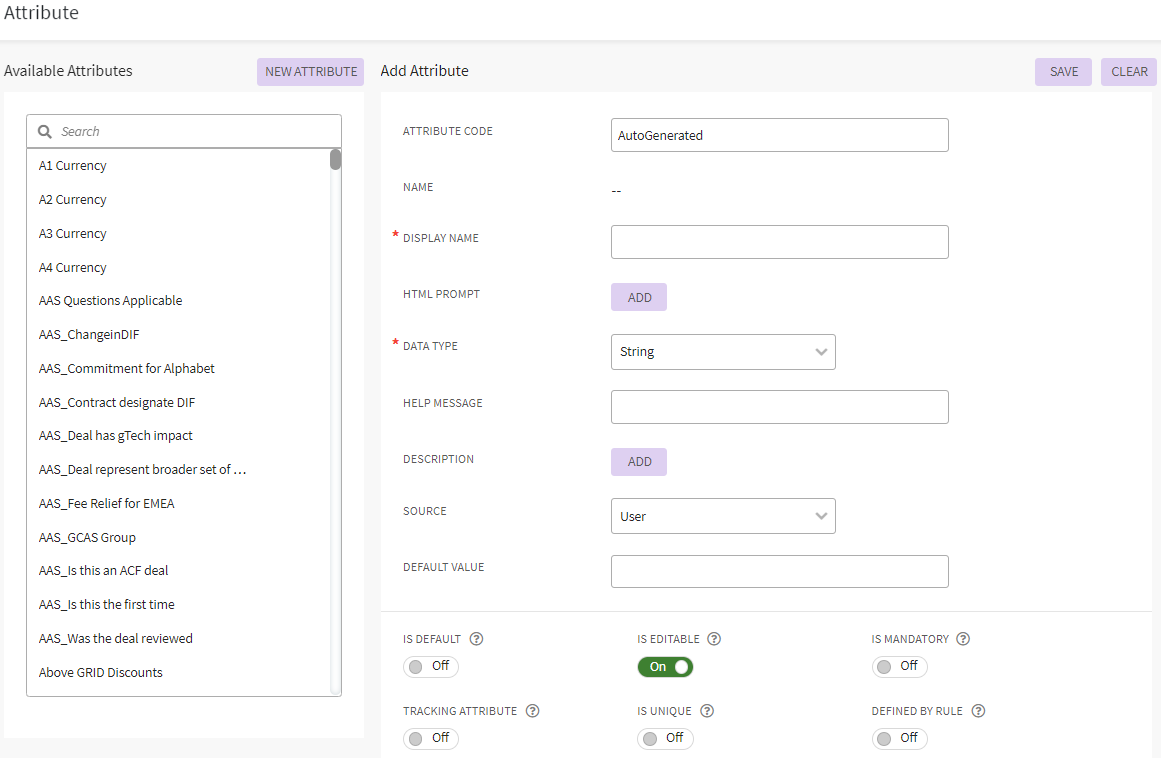Switch on the Is Default toggle
The image size is (1161, 758).
(431, 667)
